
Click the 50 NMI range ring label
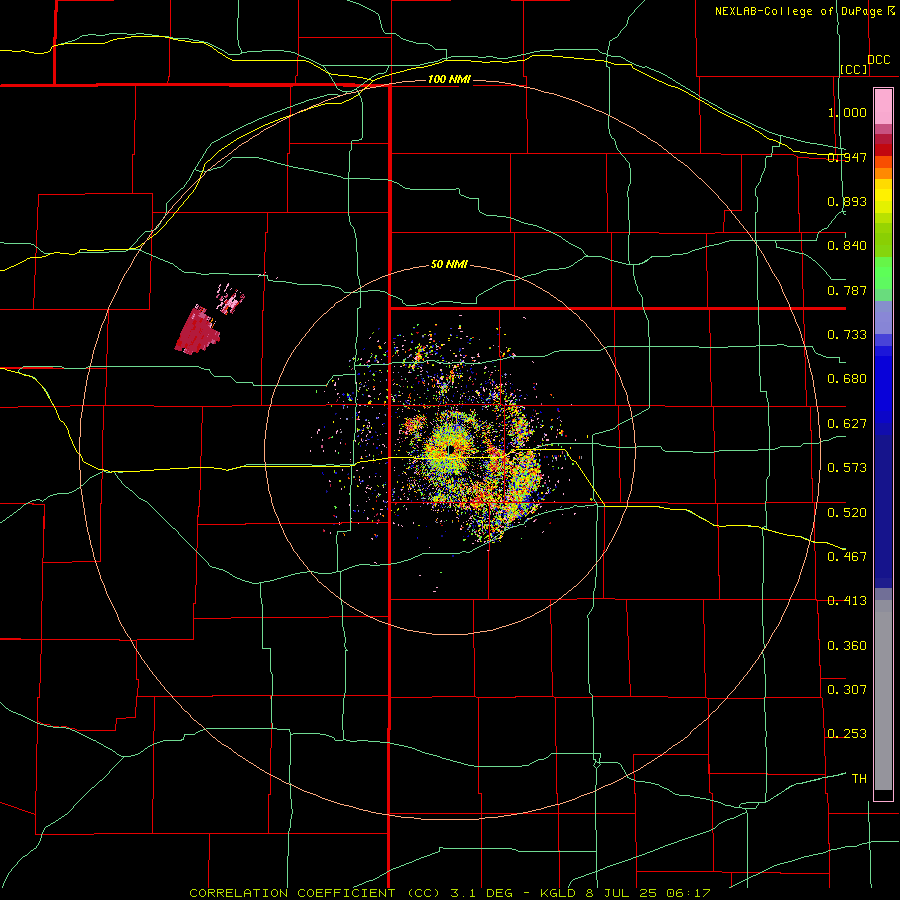449,265
